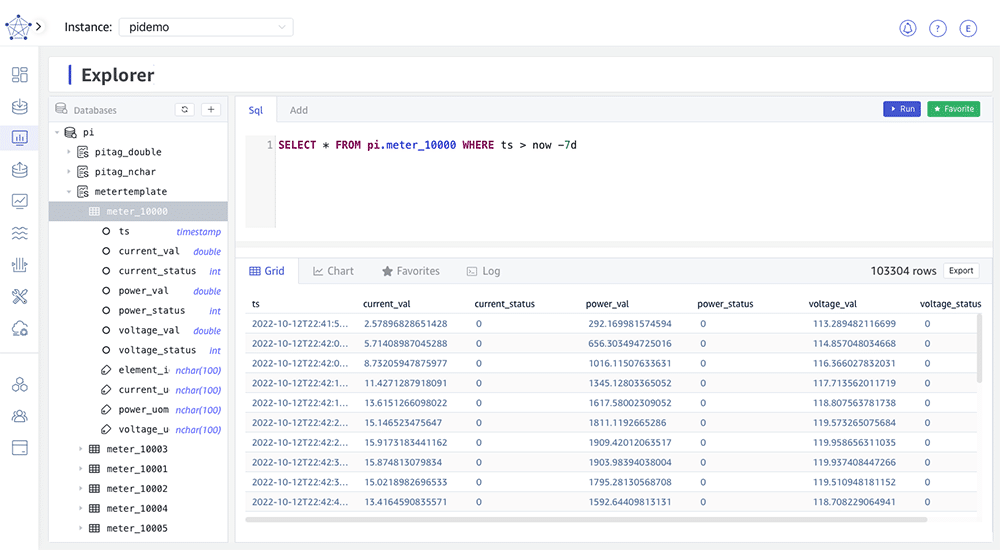Image resolution: width=1000 pixels, height=560 pixels.
Task: Expand the meter_10003 table
Action: click(x=80, y=449)
